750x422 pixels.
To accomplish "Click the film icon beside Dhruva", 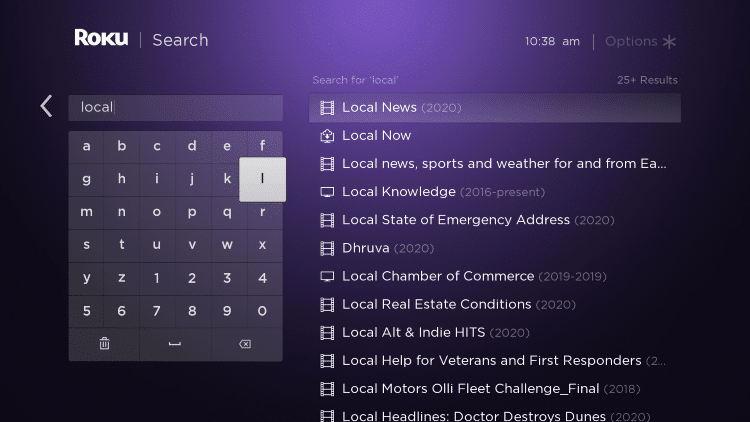I will tap(327, 248).
